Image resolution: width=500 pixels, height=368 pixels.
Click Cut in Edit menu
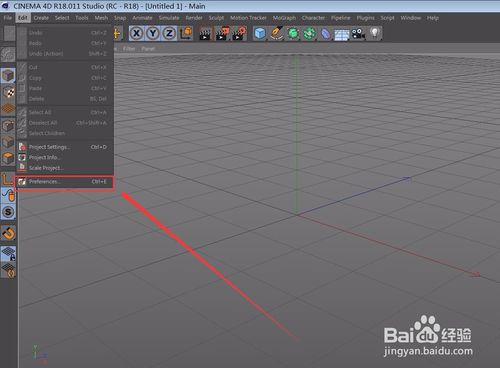click(x=65, y=67)
